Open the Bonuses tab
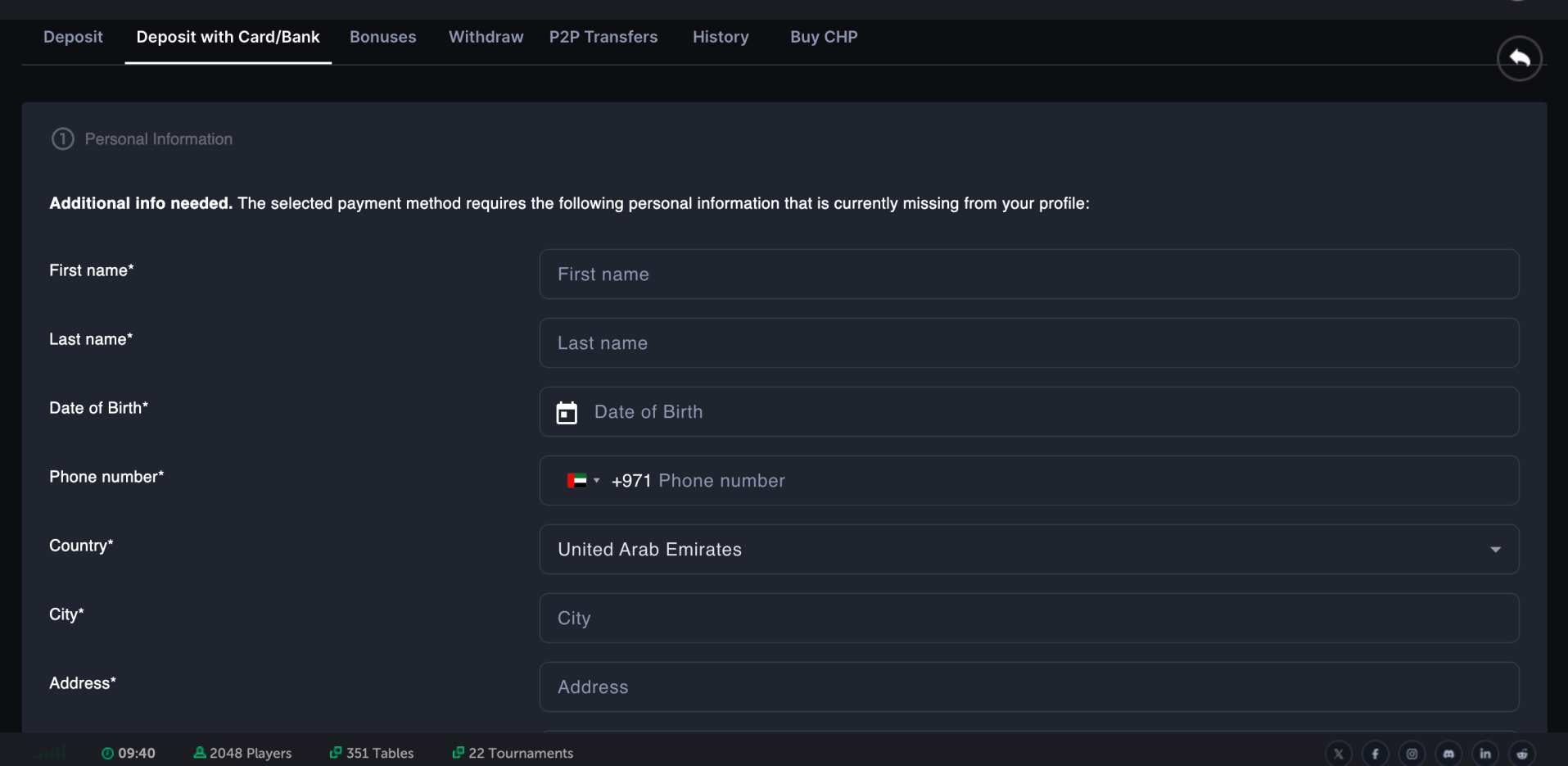 pyautogui.click(x=382, y=37)
